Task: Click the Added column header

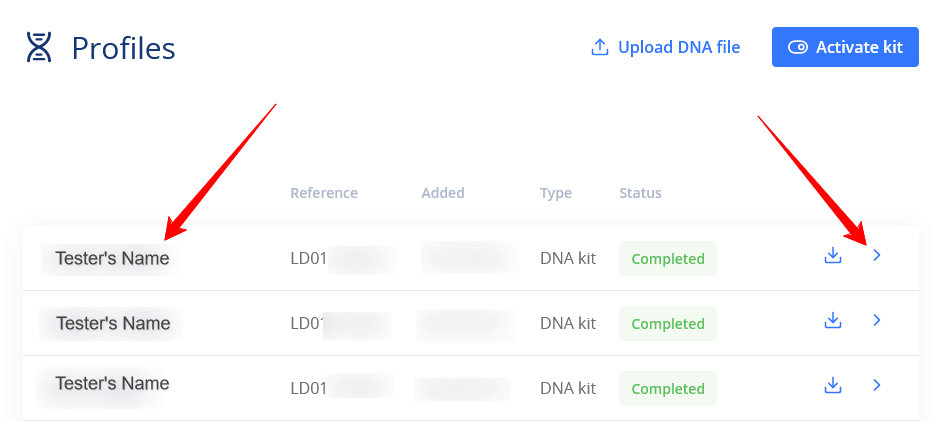Action: [443, 193]
